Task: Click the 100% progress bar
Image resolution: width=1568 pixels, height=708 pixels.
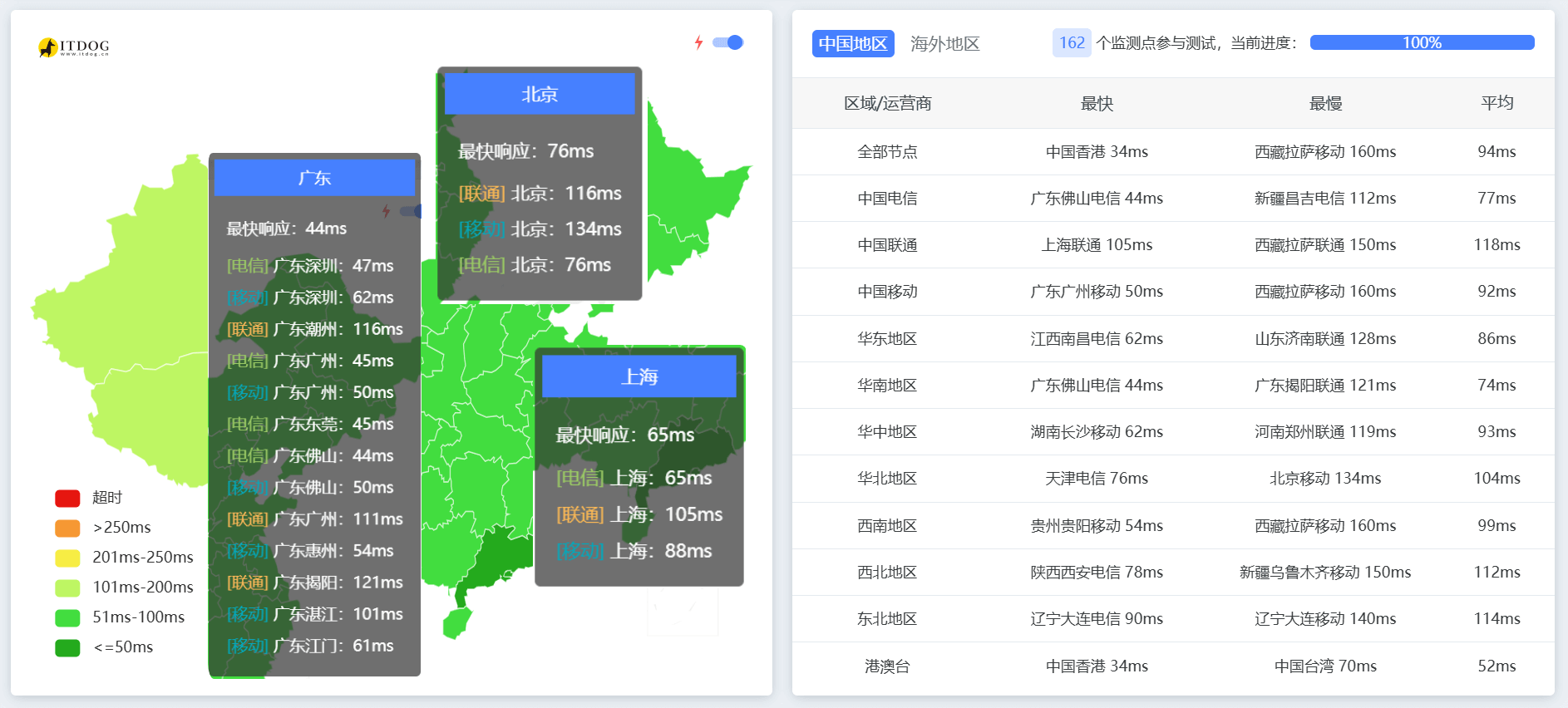Action: (1422, 42)
